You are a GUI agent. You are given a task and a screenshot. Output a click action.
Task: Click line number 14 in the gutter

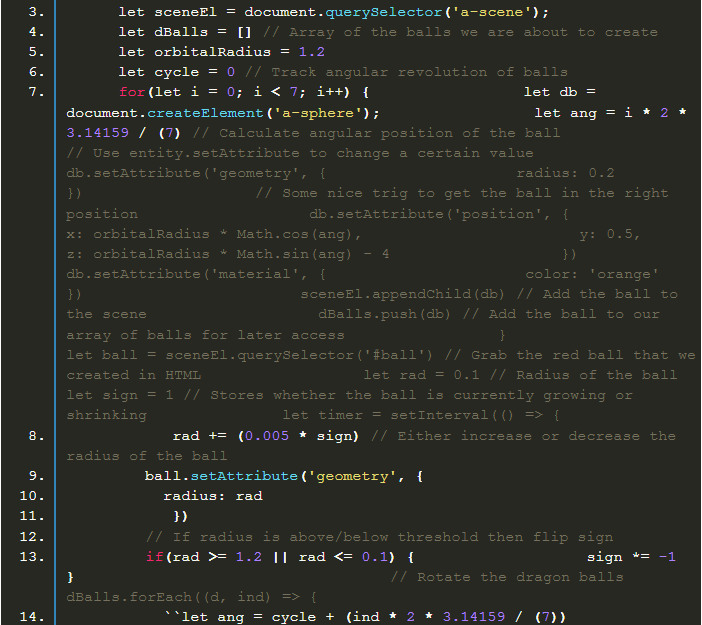click(32, 617)
